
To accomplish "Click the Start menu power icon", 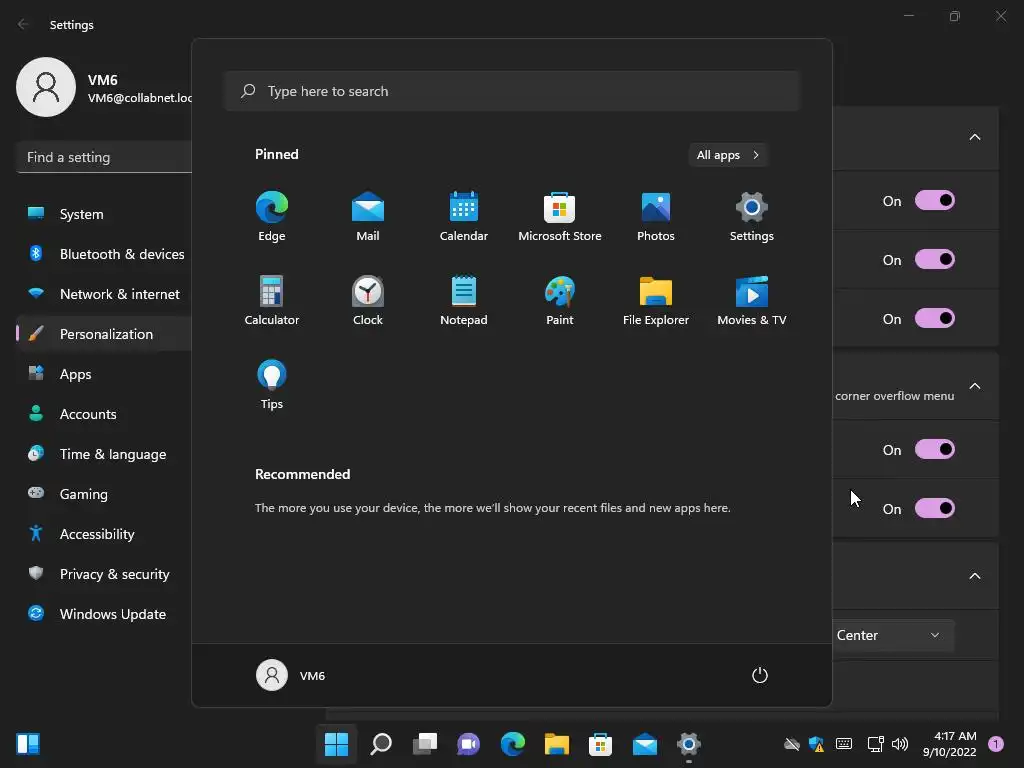I will [x=760, y=675].
